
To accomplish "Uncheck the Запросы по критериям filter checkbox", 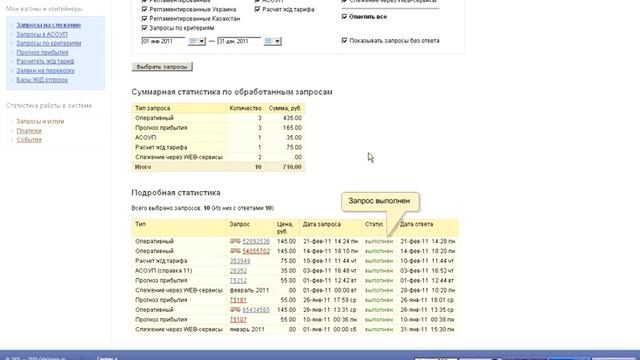I will click(x=144, y=28).
